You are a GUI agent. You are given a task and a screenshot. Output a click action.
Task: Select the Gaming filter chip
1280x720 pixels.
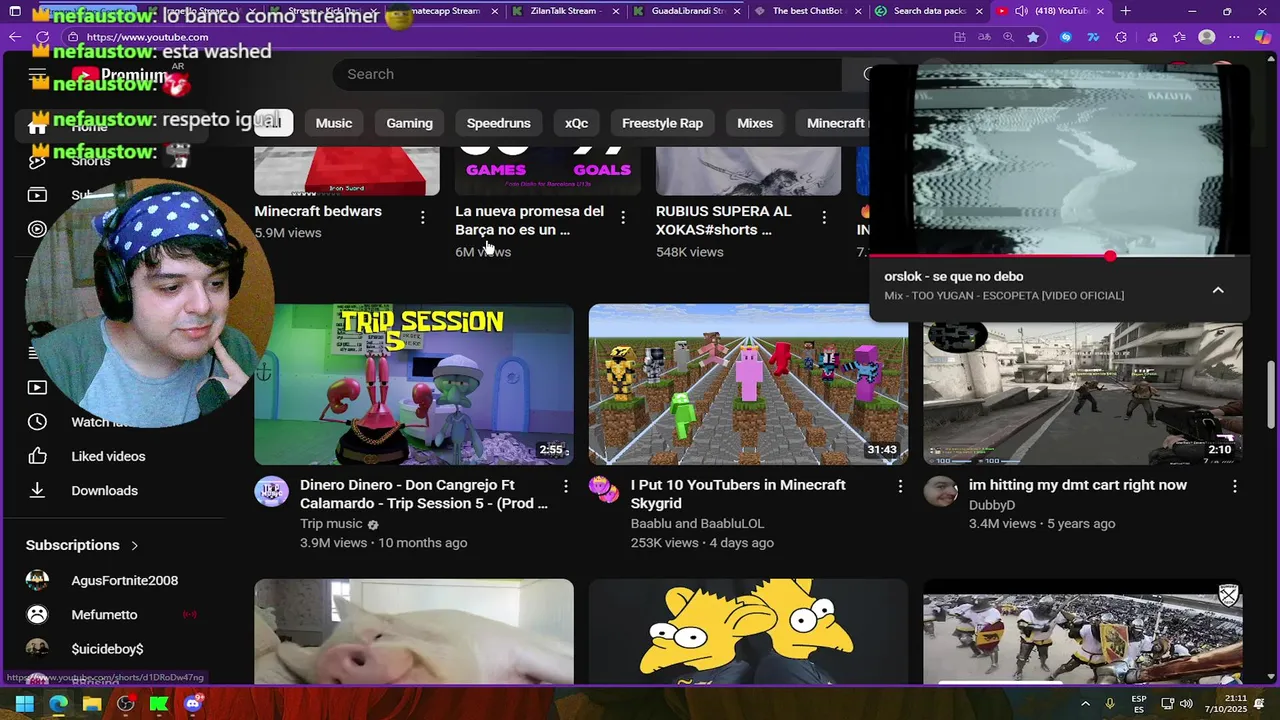tap(410, 123)
